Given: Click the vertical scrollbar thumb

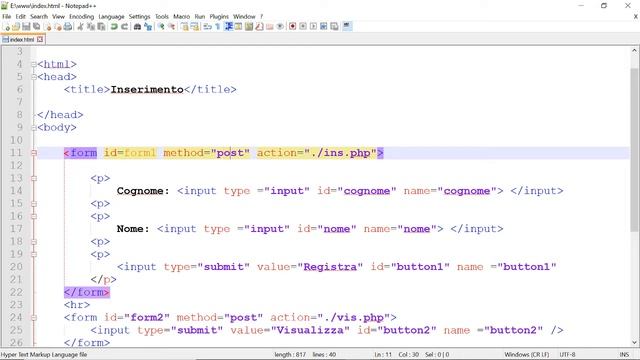Looking at the screenshot, I should click(x=634, y=149).
